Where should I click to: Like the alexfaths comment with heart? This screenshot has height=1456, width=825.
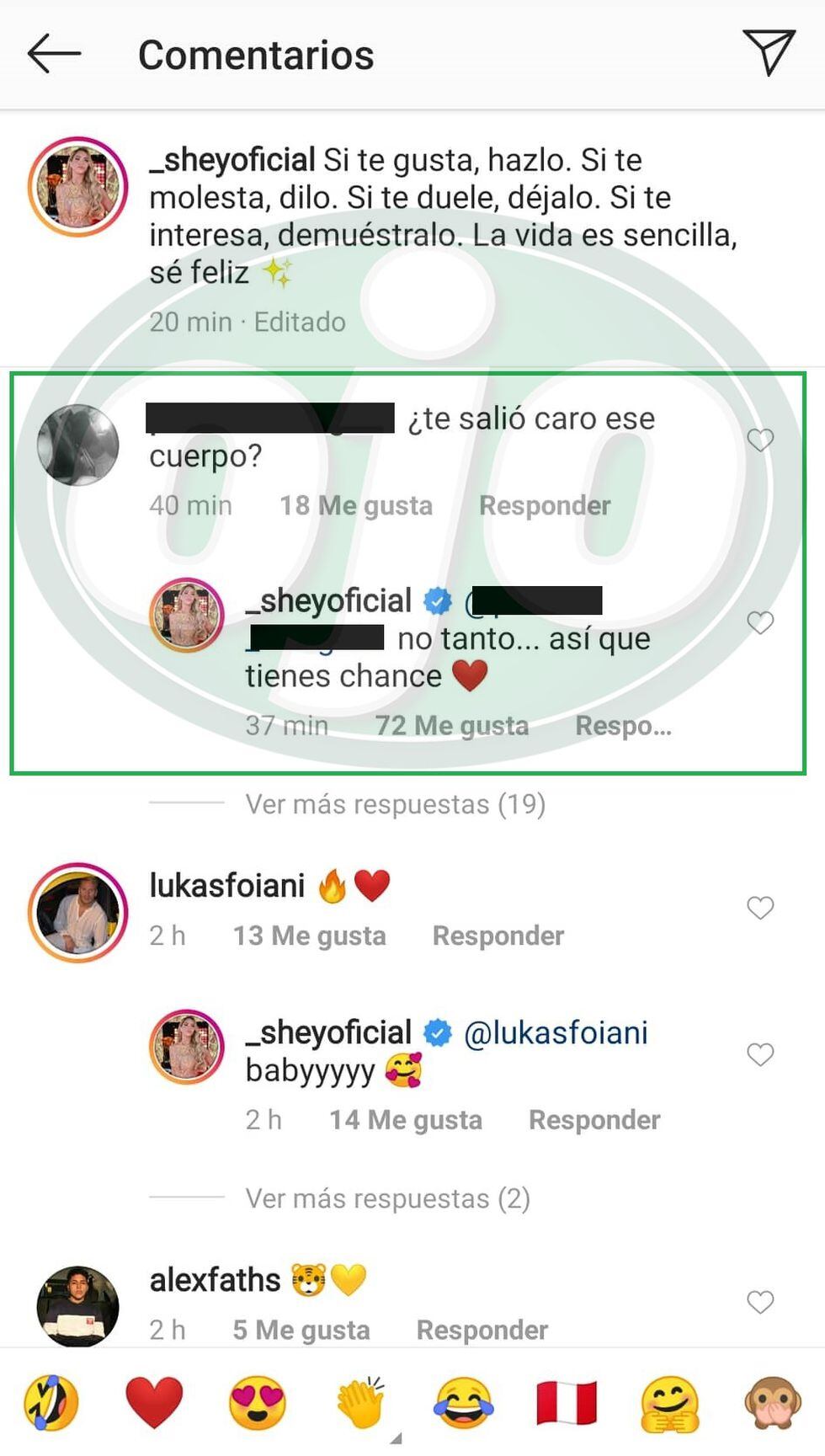(x=760, y=1302)
